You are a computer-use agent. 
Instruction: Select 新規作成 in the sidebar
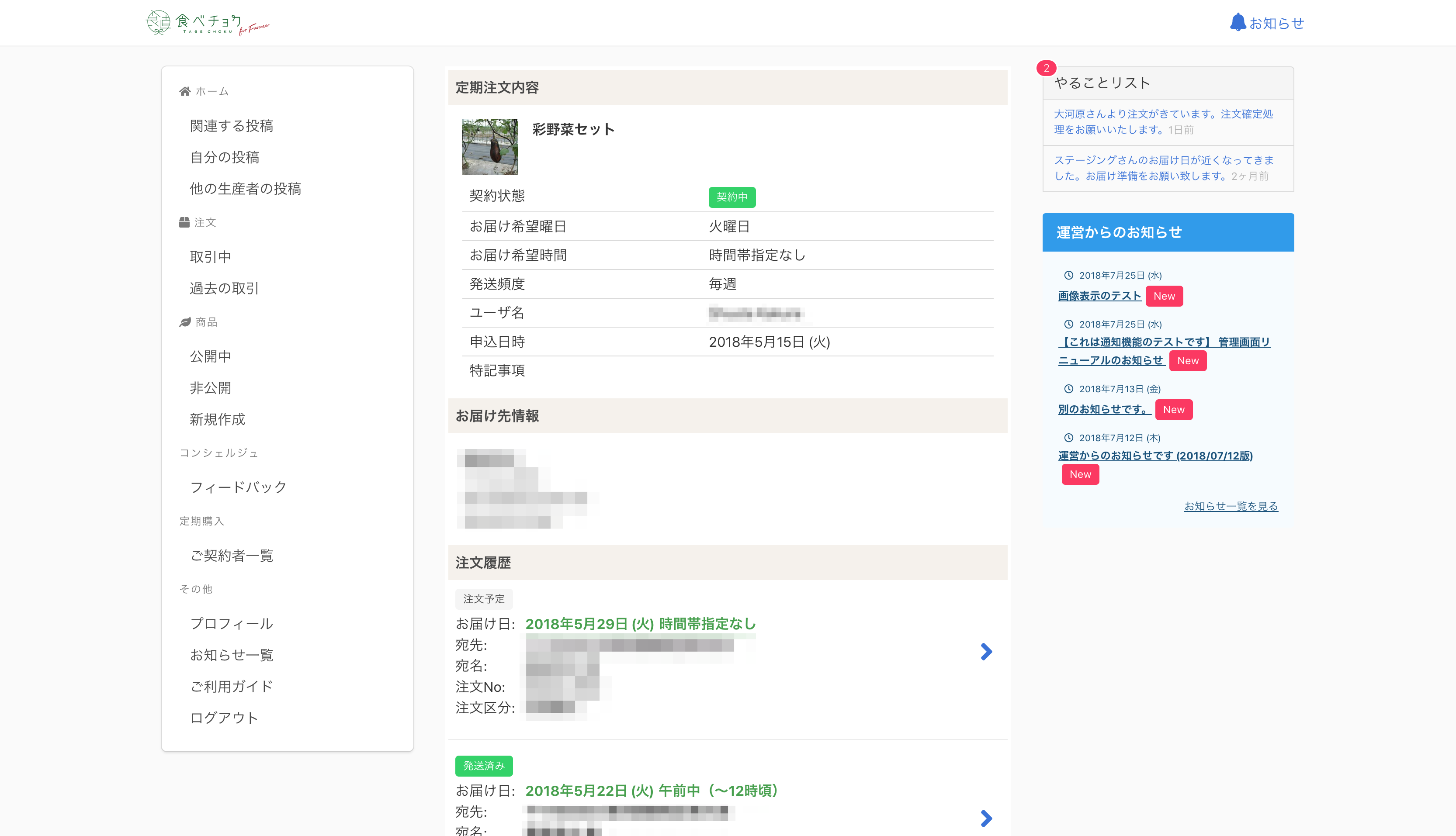point(217,419)
